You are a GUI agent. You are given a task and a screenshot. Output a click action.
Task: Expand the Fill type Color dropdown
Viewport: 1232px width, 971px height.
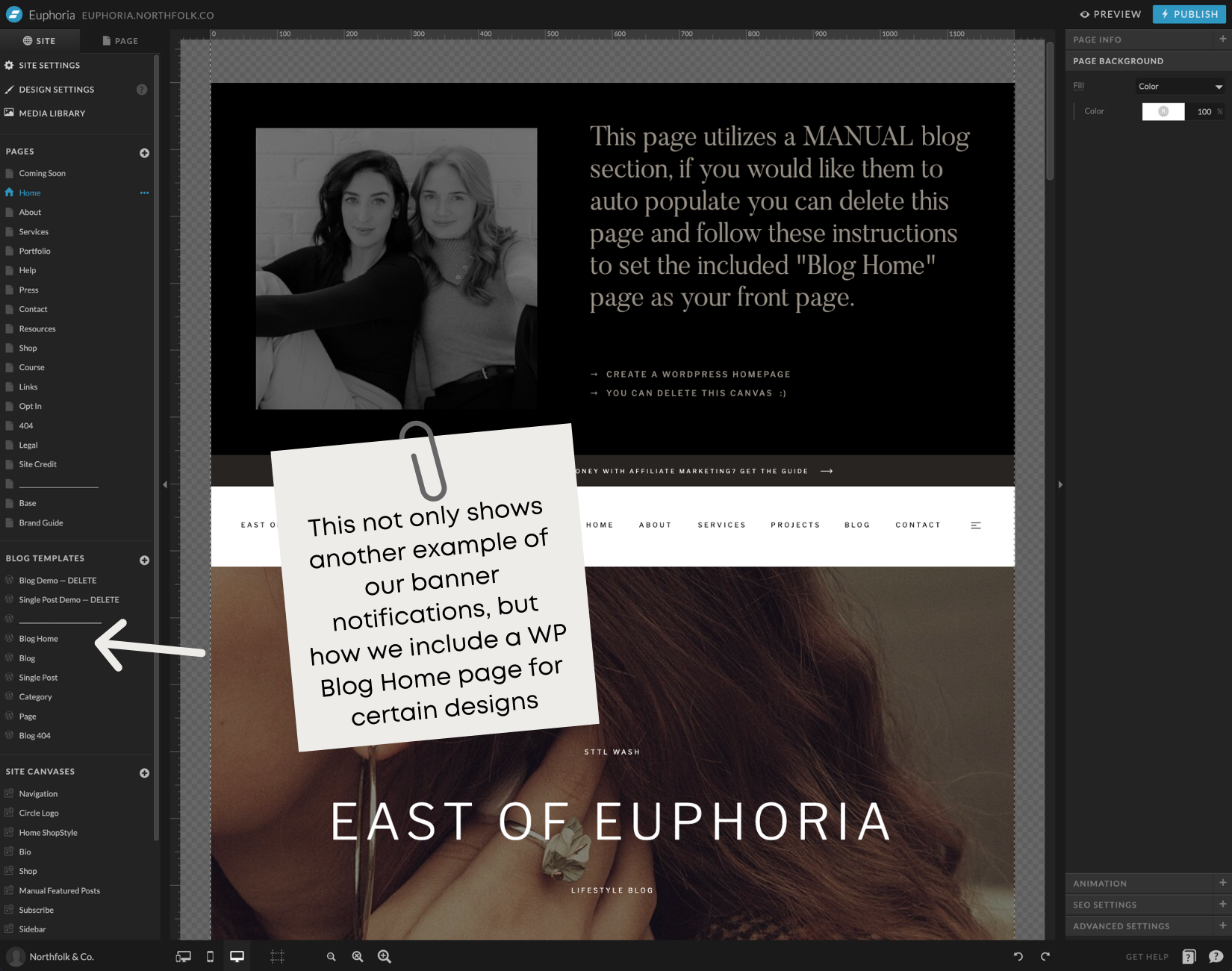(1180, 86)
